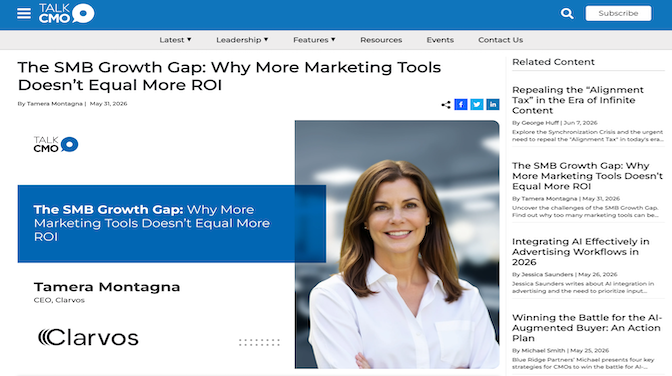Click excerpt 'Uncover the challenges of the SMB'
The width and height of the screenshot is (672, 376).
click(585, 211)
